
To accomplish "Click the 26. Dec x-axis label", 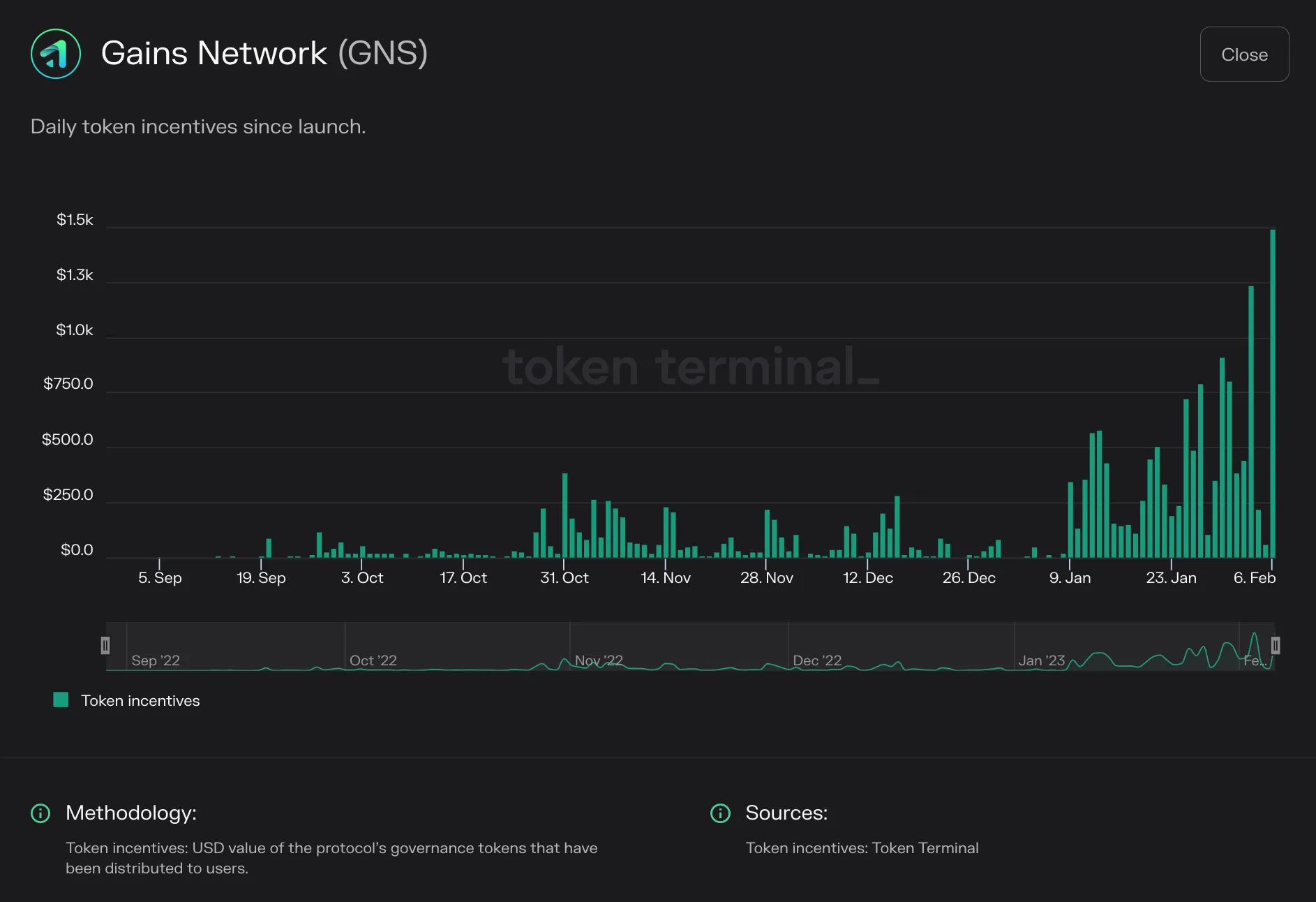I will (969, 578).
